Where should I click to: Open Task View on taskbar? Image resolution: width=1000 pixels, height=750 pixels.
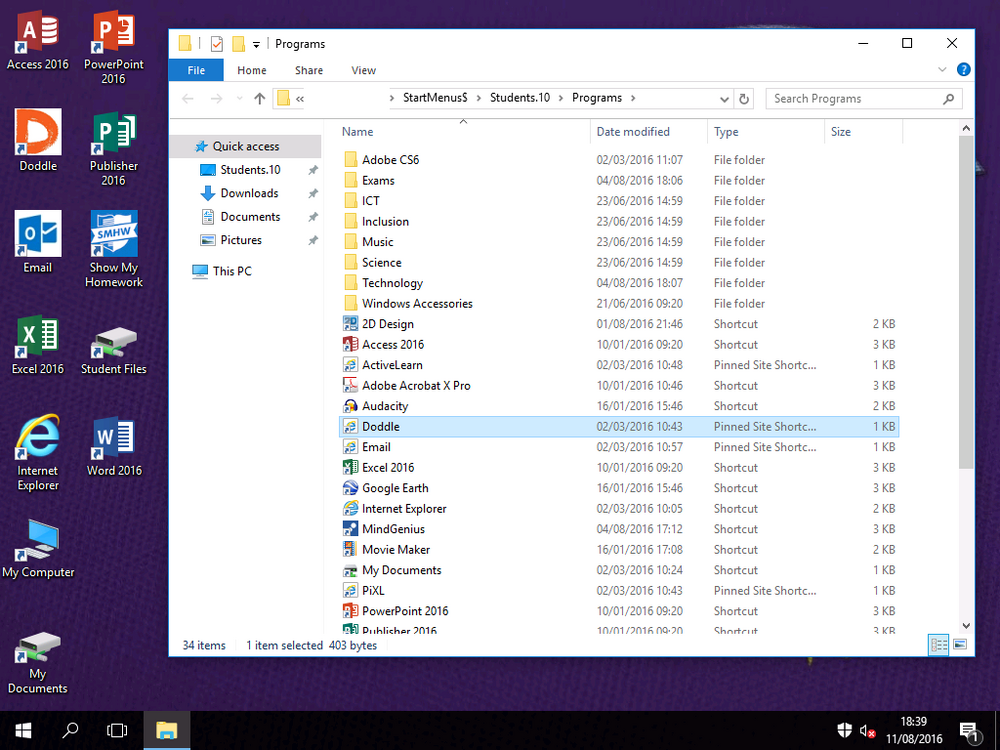pyautogui.click(x=117, y=730)
